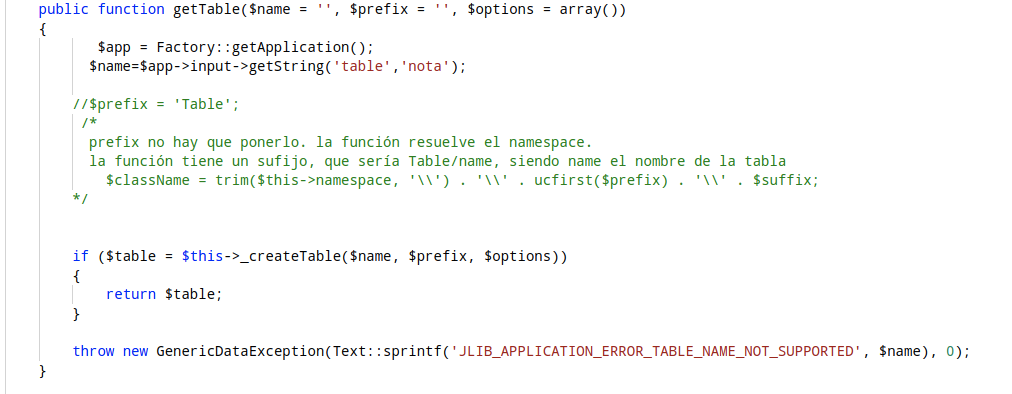
Task: Click the 'nota' string literal
Action: (x=425, y=67)
